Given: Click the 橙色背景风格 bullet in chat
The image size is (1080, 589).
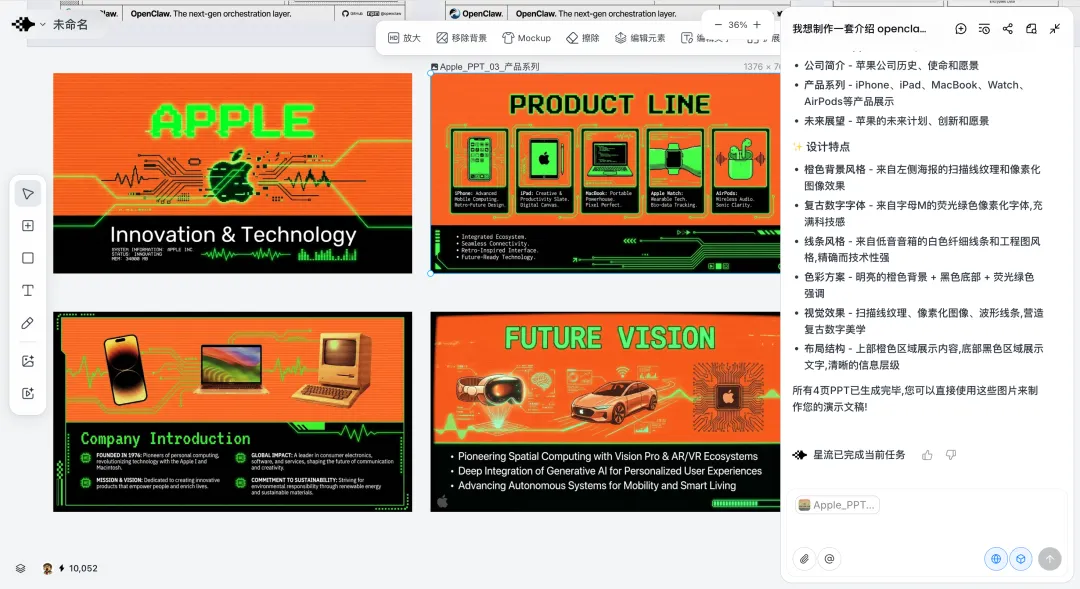Looking at the screenshot, I should coord(922,177).
